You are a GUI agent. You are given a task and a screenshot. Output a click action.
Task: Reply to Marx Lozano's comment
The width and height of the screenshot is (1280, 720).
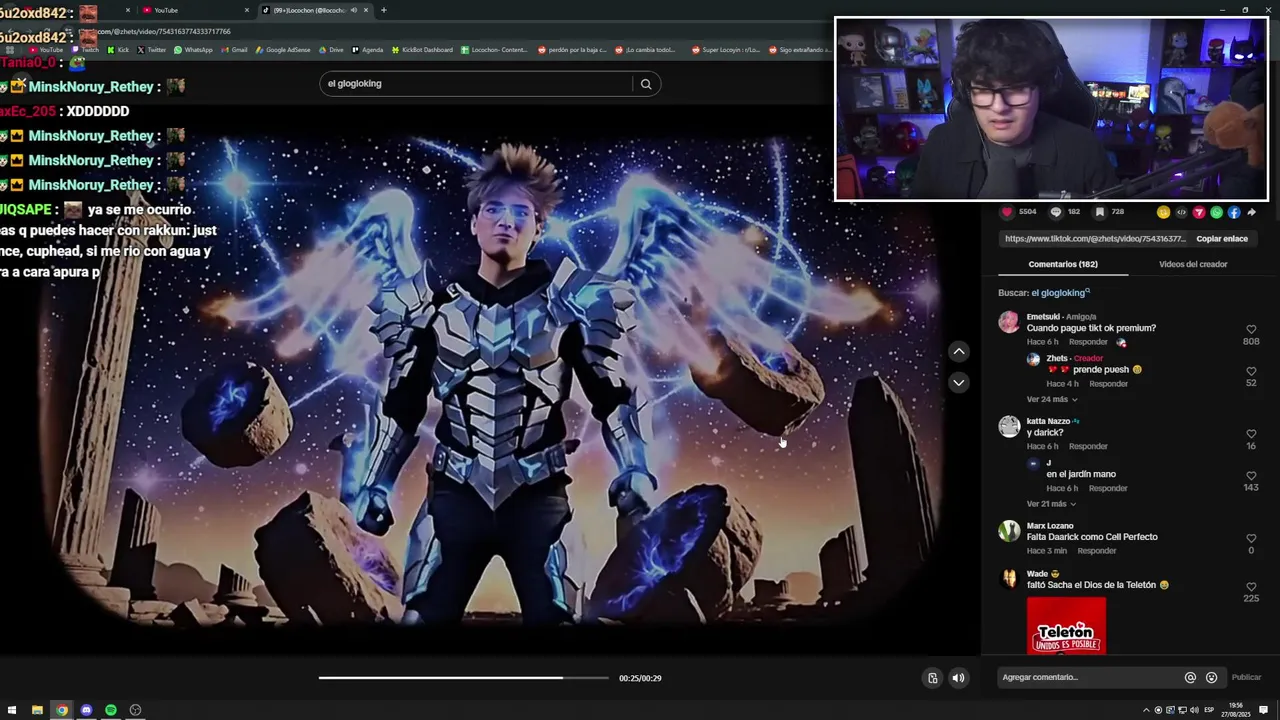coord(1097,551)
